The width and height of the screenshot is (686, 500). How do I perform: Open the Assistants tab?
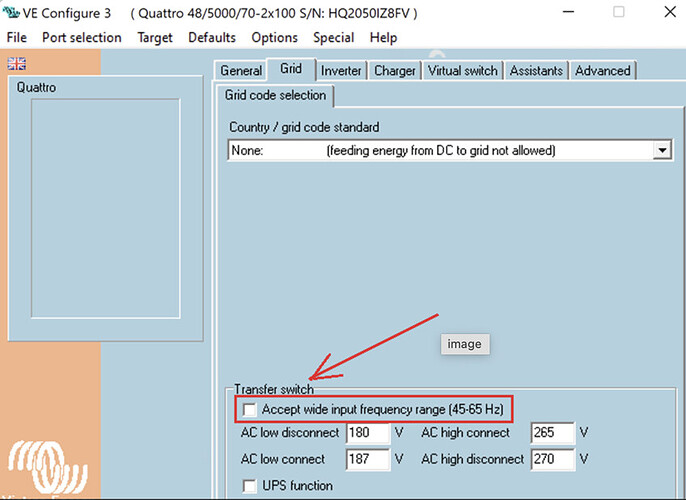tap(536, 70)
